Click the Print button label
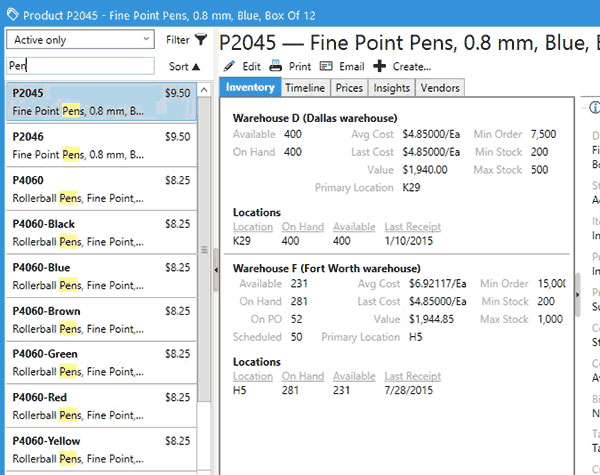Screen dimensions: 600x475 coord(300,67)
